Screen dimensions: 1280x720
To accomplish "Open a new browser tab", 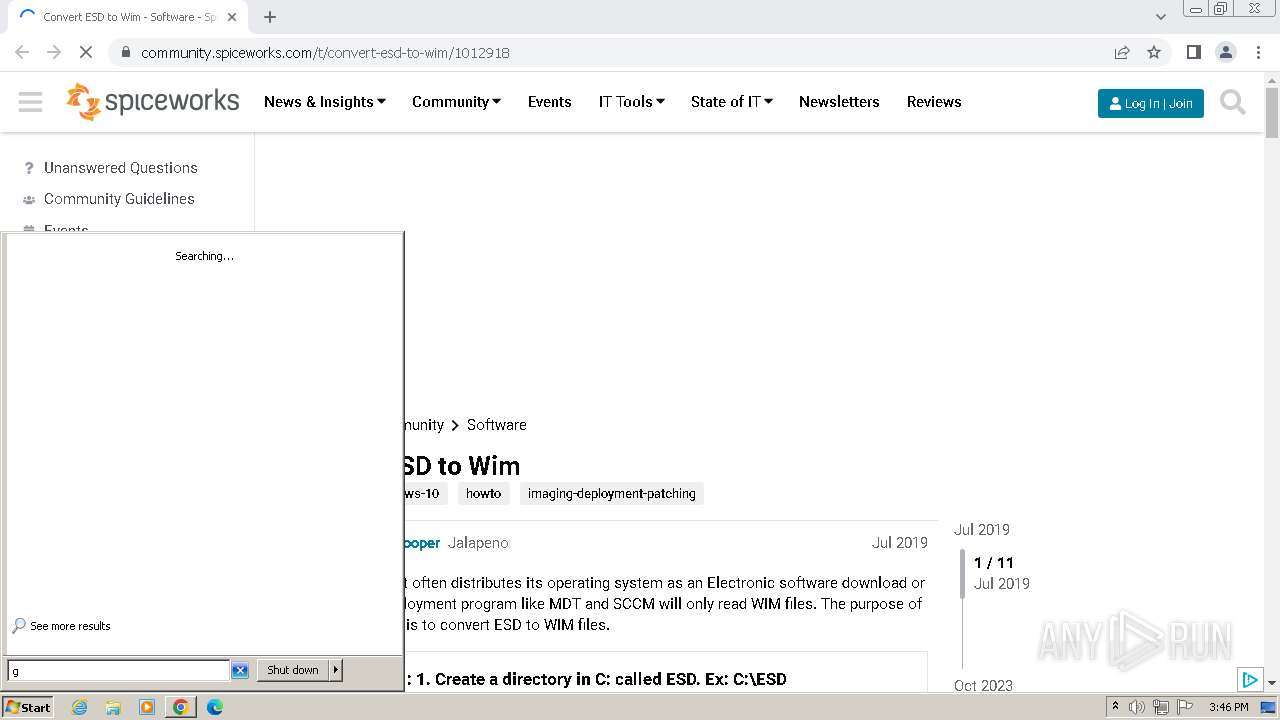I will pos(270,17).
